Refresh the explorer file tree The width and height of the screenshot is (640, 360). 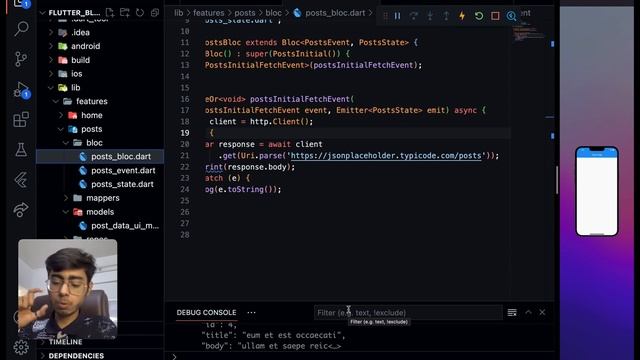[140, 13]
